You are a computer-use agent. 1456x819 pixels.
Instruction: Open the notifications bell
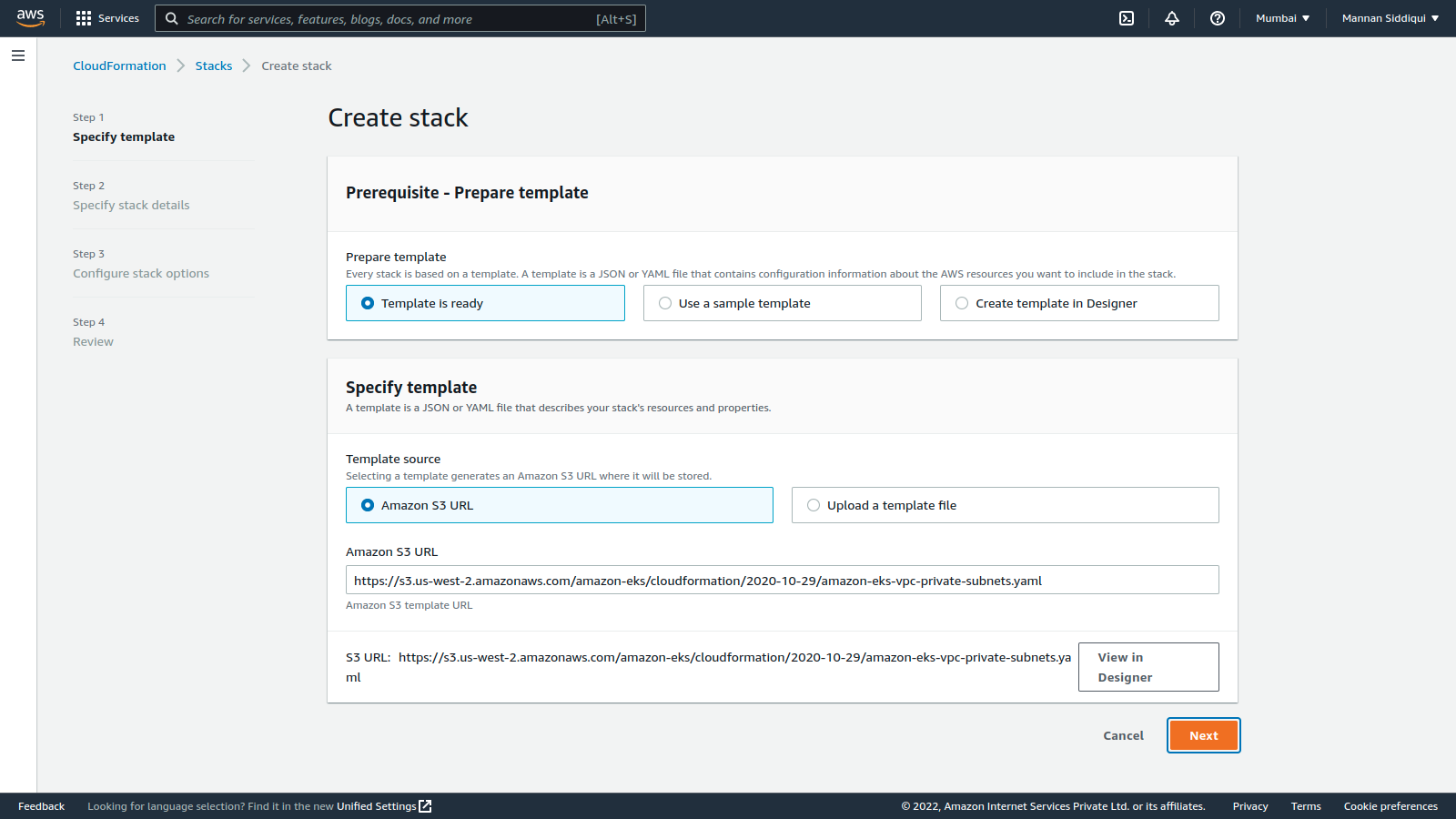1172,18
